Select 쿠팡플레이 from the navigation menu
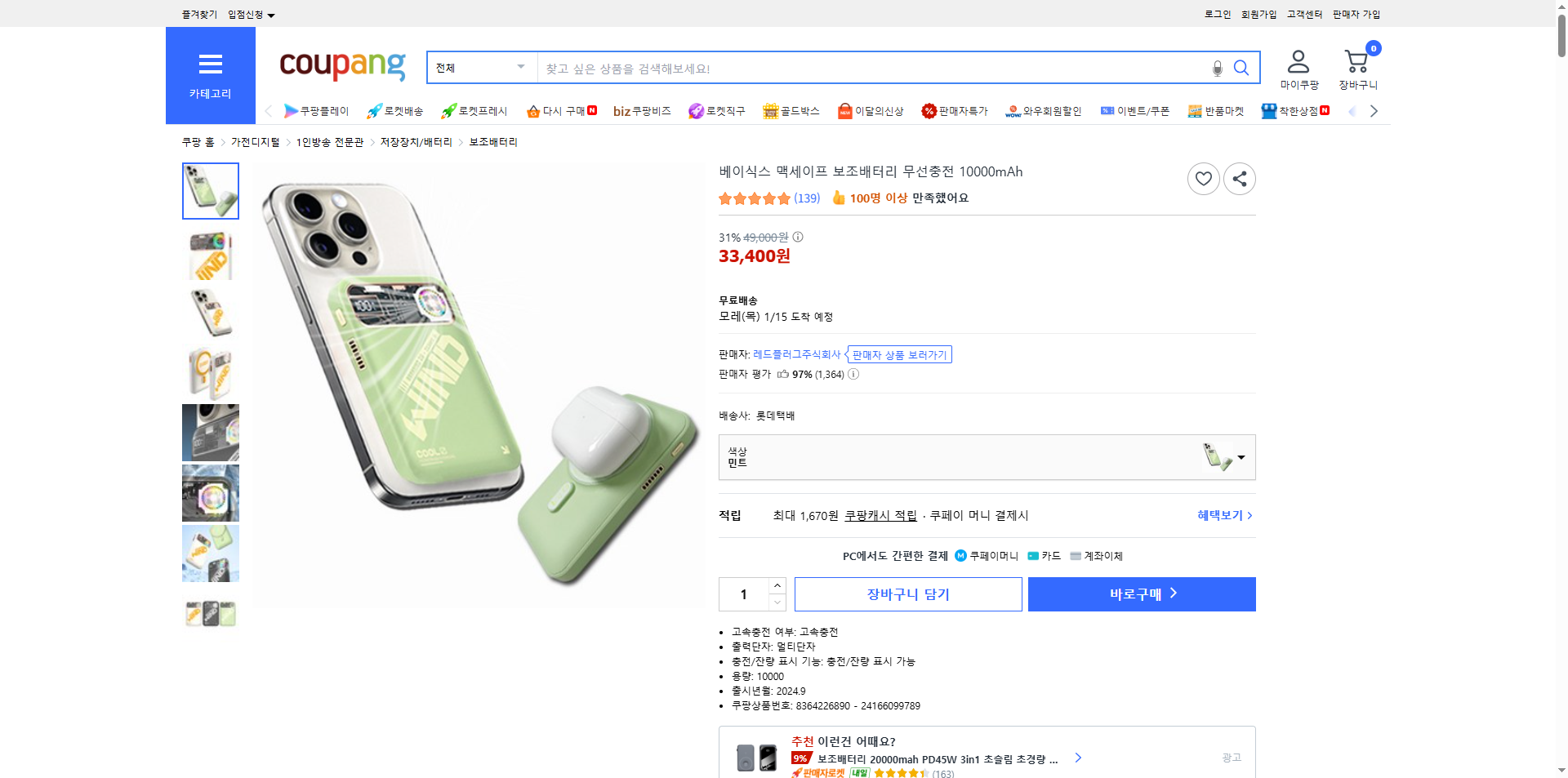This screenshot has width=1568, height=778. point(318,110)
